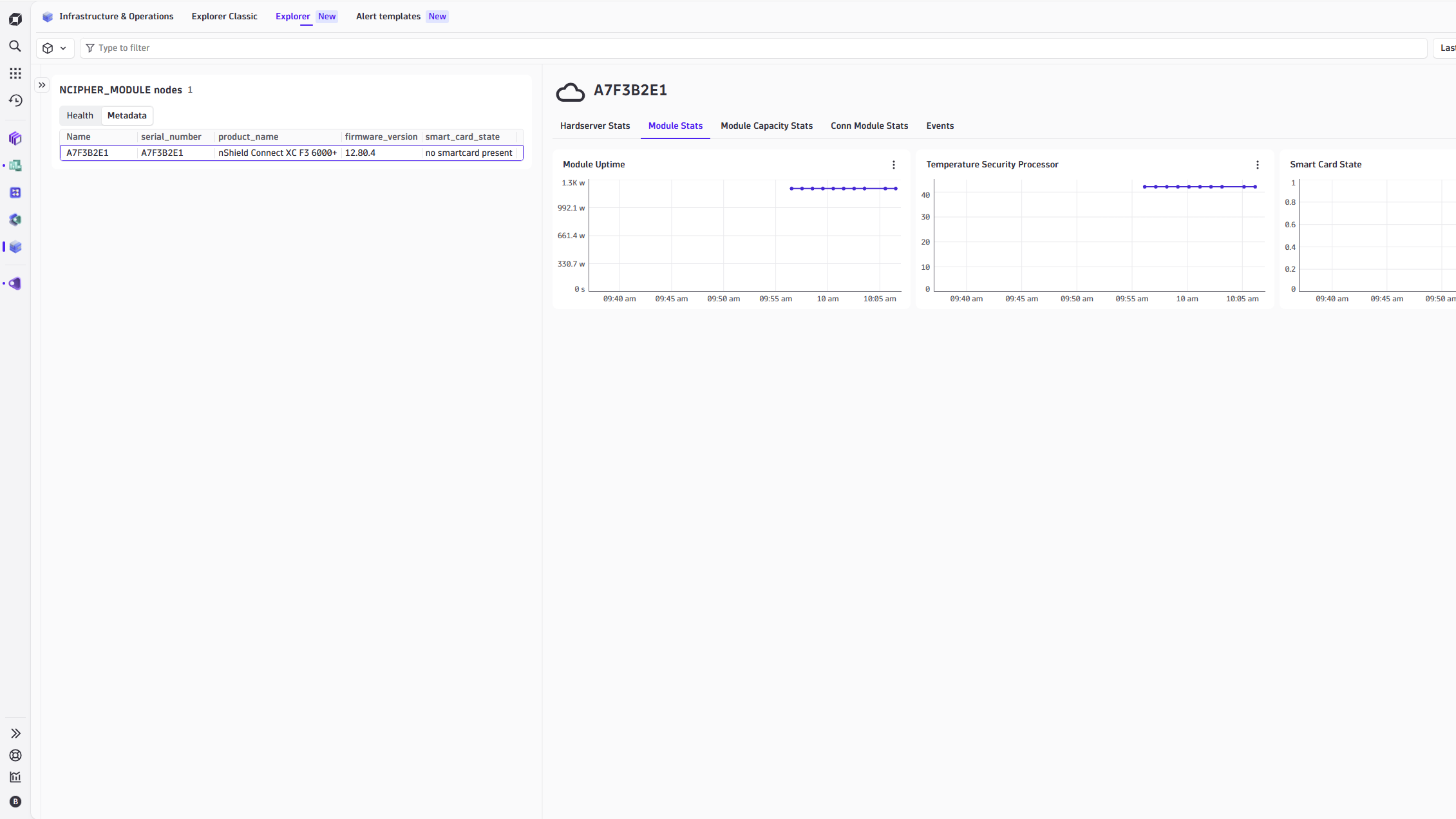Viewport: 1456px width, 819px height.
Task: Open the recent history clock icon
Action: click(15, 100)
